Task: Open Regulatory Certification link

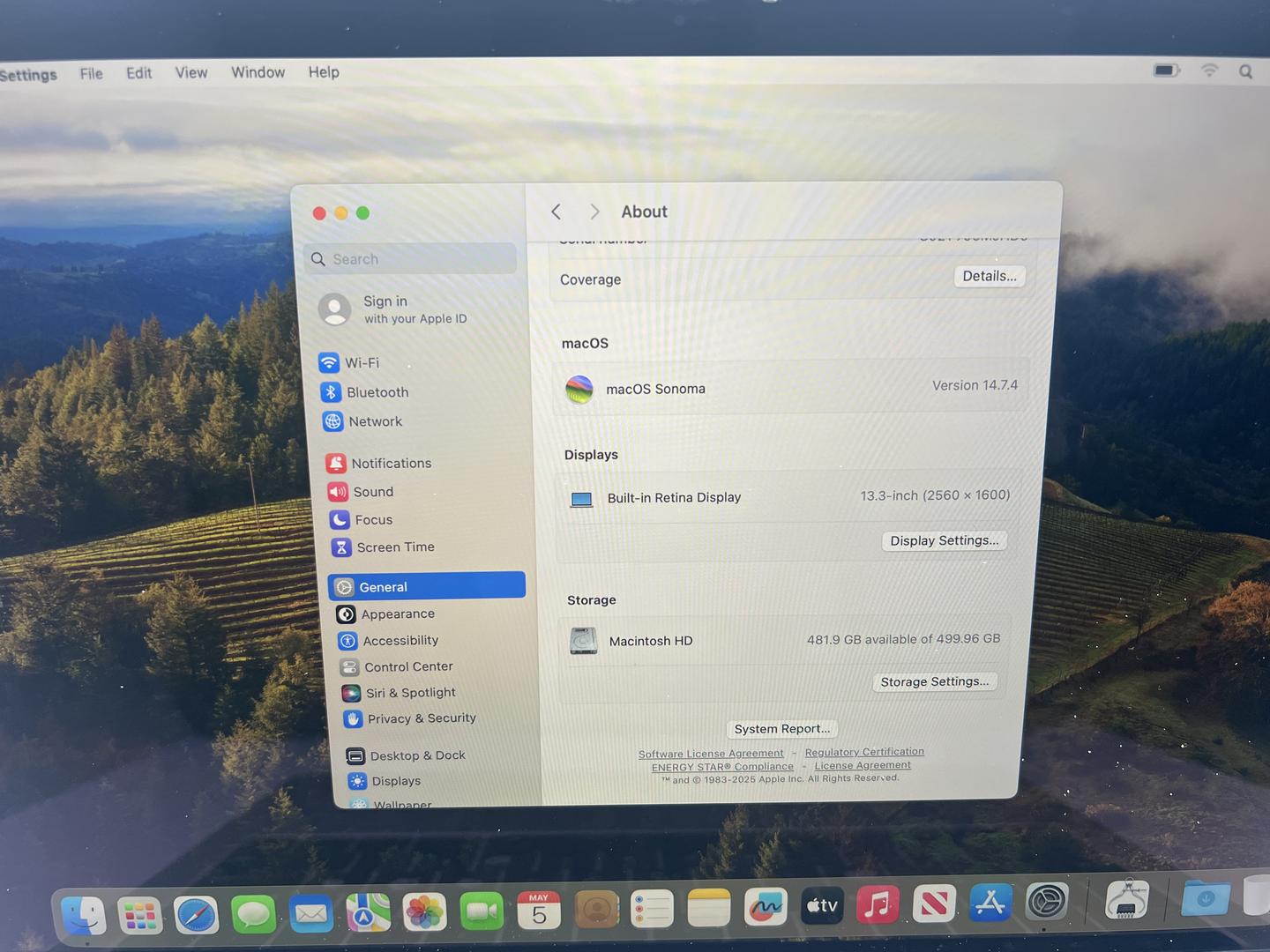Action: (x=864, y=752)
